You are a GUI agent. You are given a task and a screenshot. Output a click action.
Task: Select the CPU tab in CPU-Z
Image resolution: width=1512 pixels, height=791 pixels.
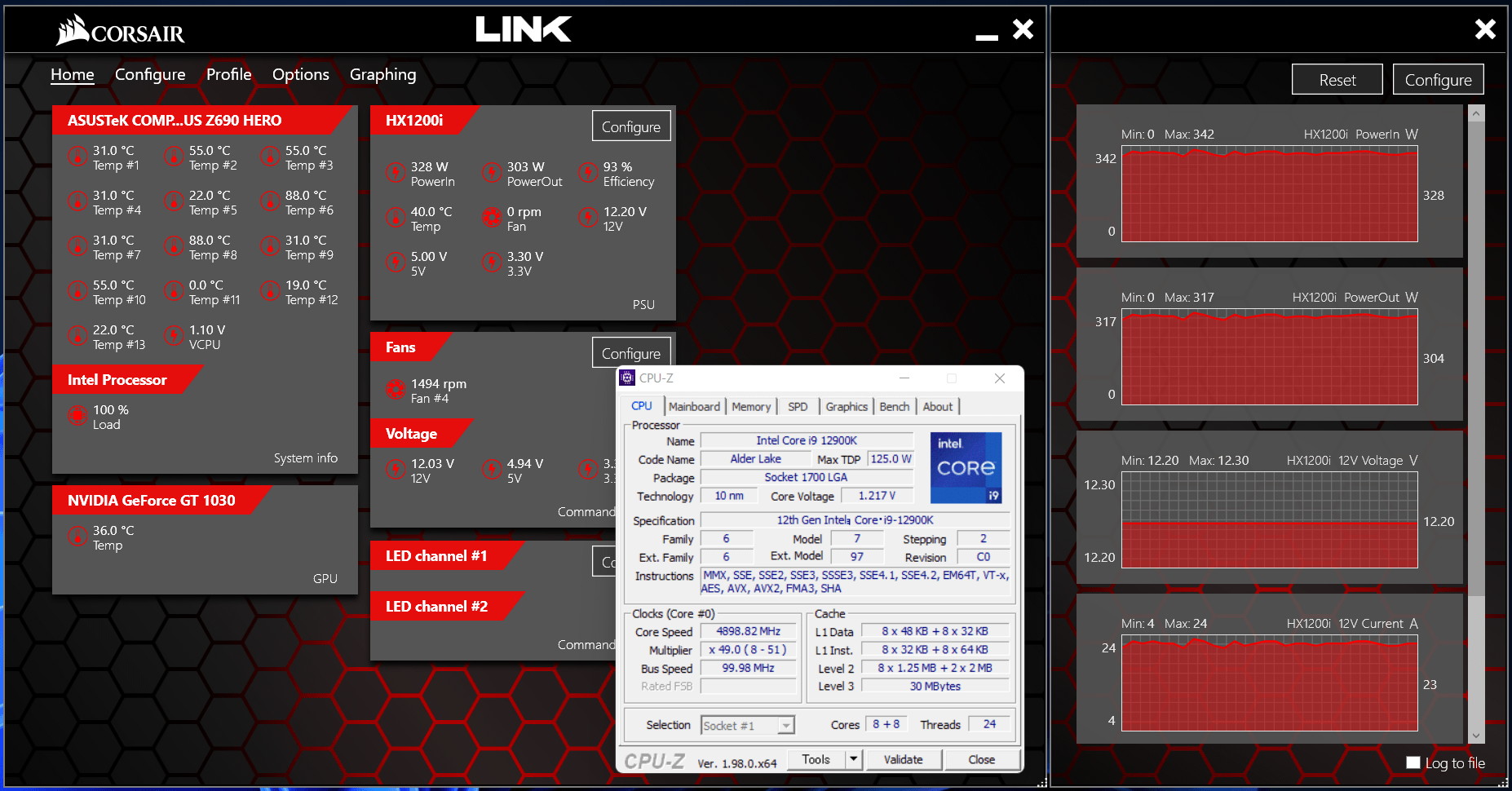[642, 405]
